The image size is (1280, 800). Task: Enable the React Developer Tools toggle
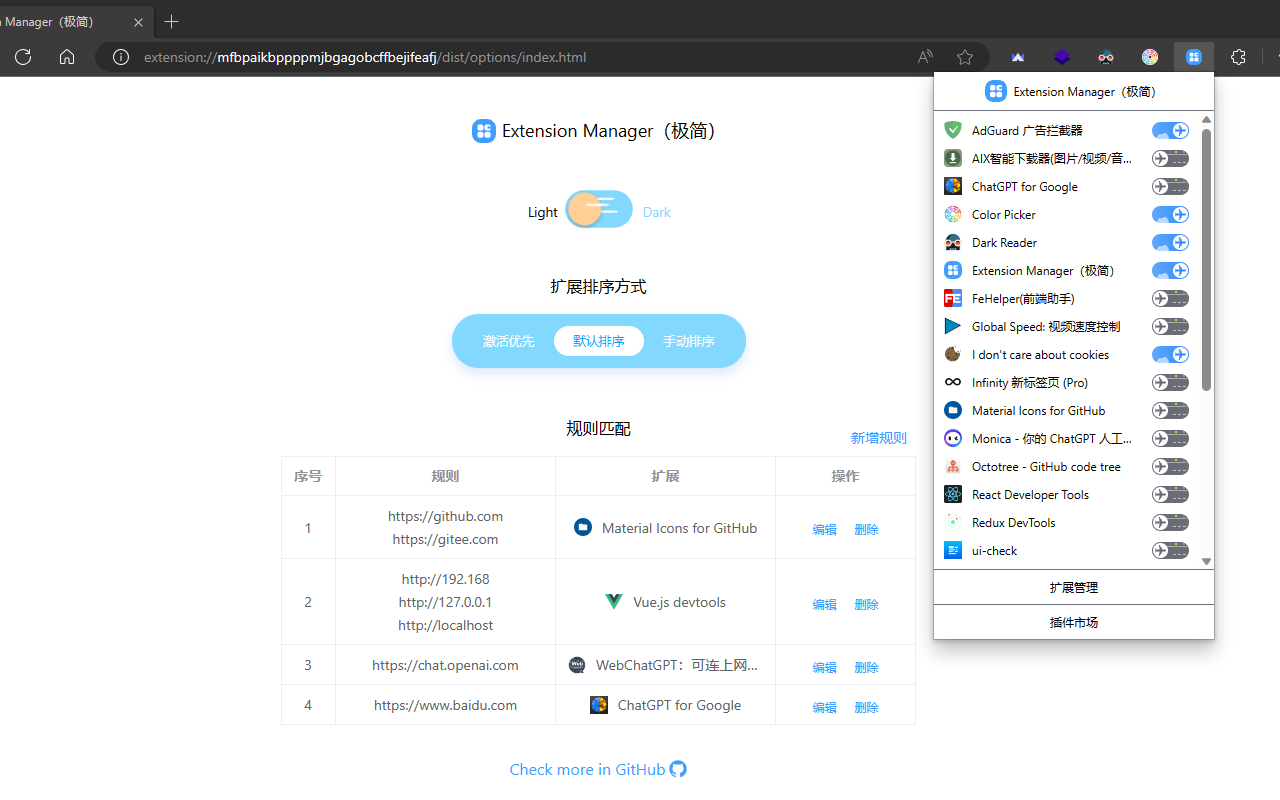[x=1170, y=494]
